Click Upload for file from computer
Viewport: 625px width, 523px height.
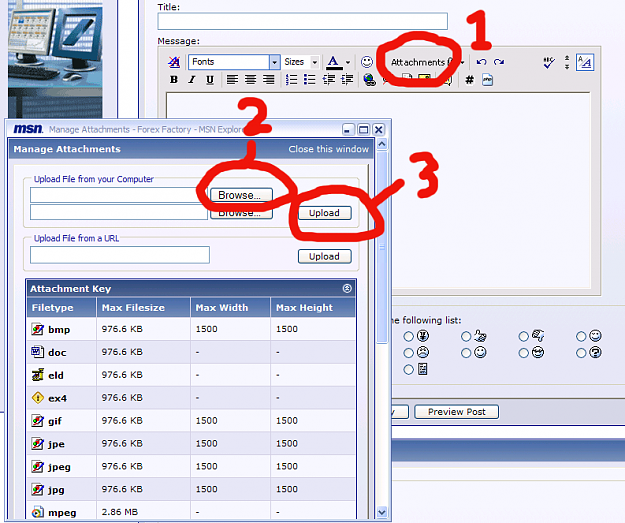[324, 213]
